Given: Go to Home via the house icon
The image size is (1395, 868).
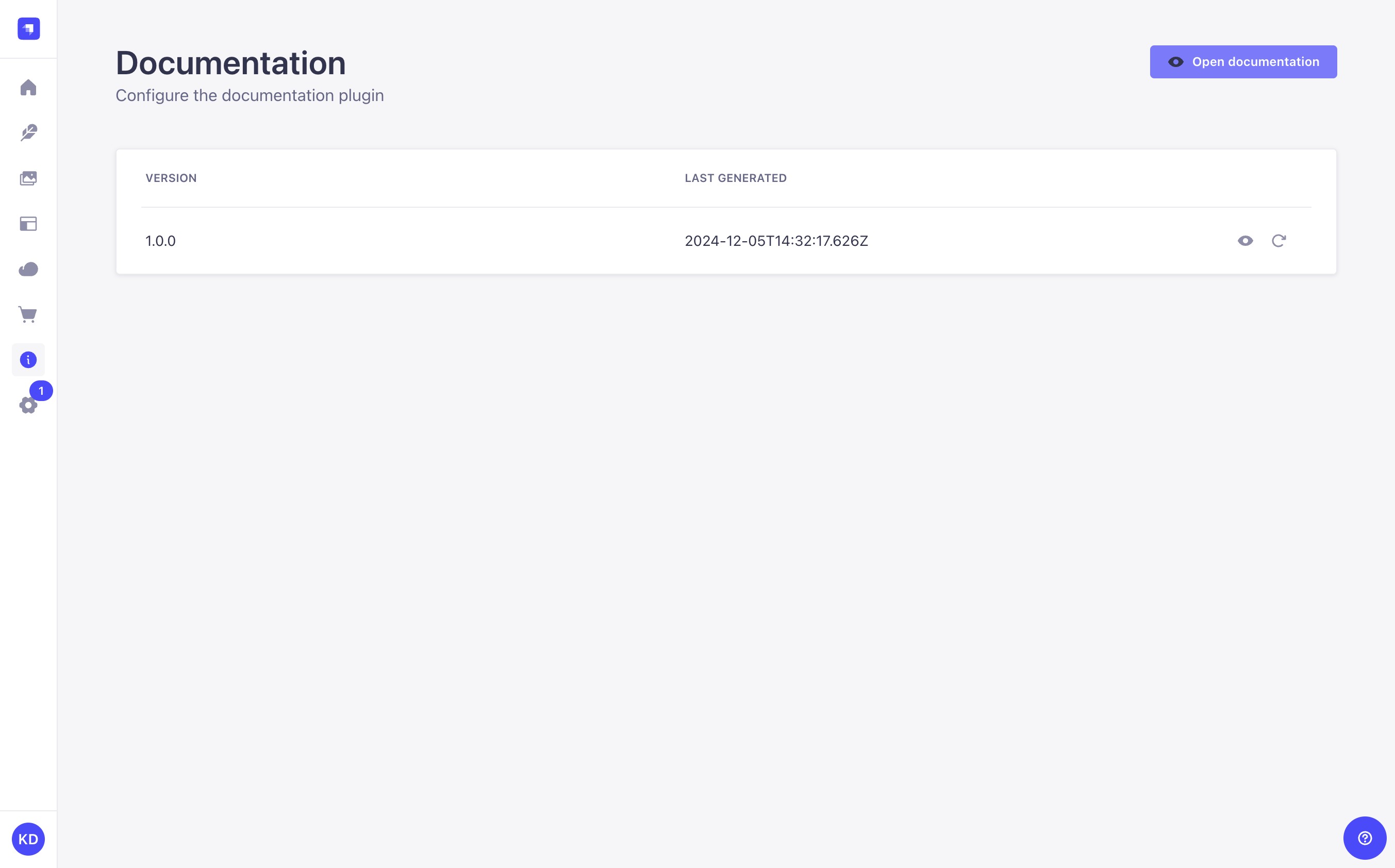Looking at the screenshot, I should [28, 88].
